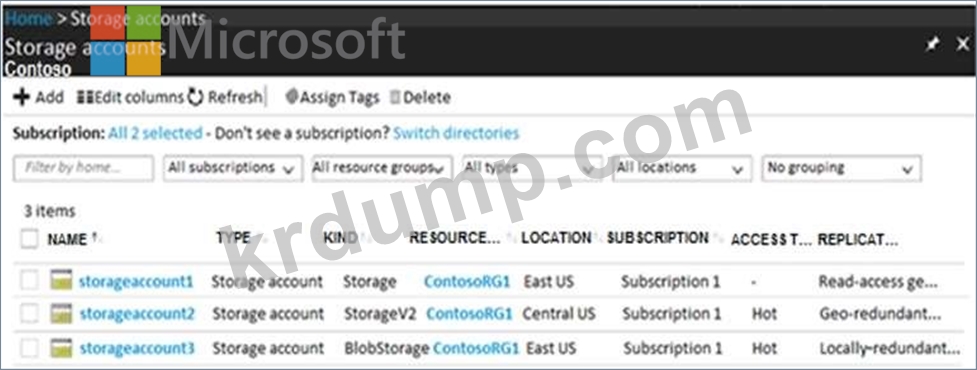Image resolution: width=977 pixels, height=370 pixels.
Task: Click the storageaccount3 storage icon
Action: pos(61,348)
